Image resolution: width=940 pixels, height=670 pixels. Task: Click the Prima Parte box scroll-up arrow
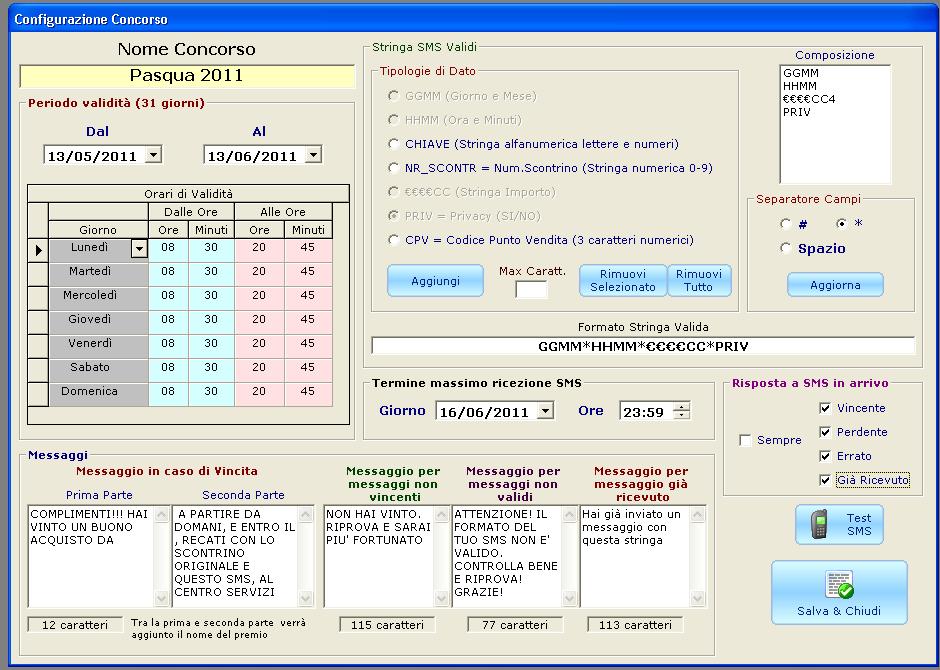(x=161, y=514)
